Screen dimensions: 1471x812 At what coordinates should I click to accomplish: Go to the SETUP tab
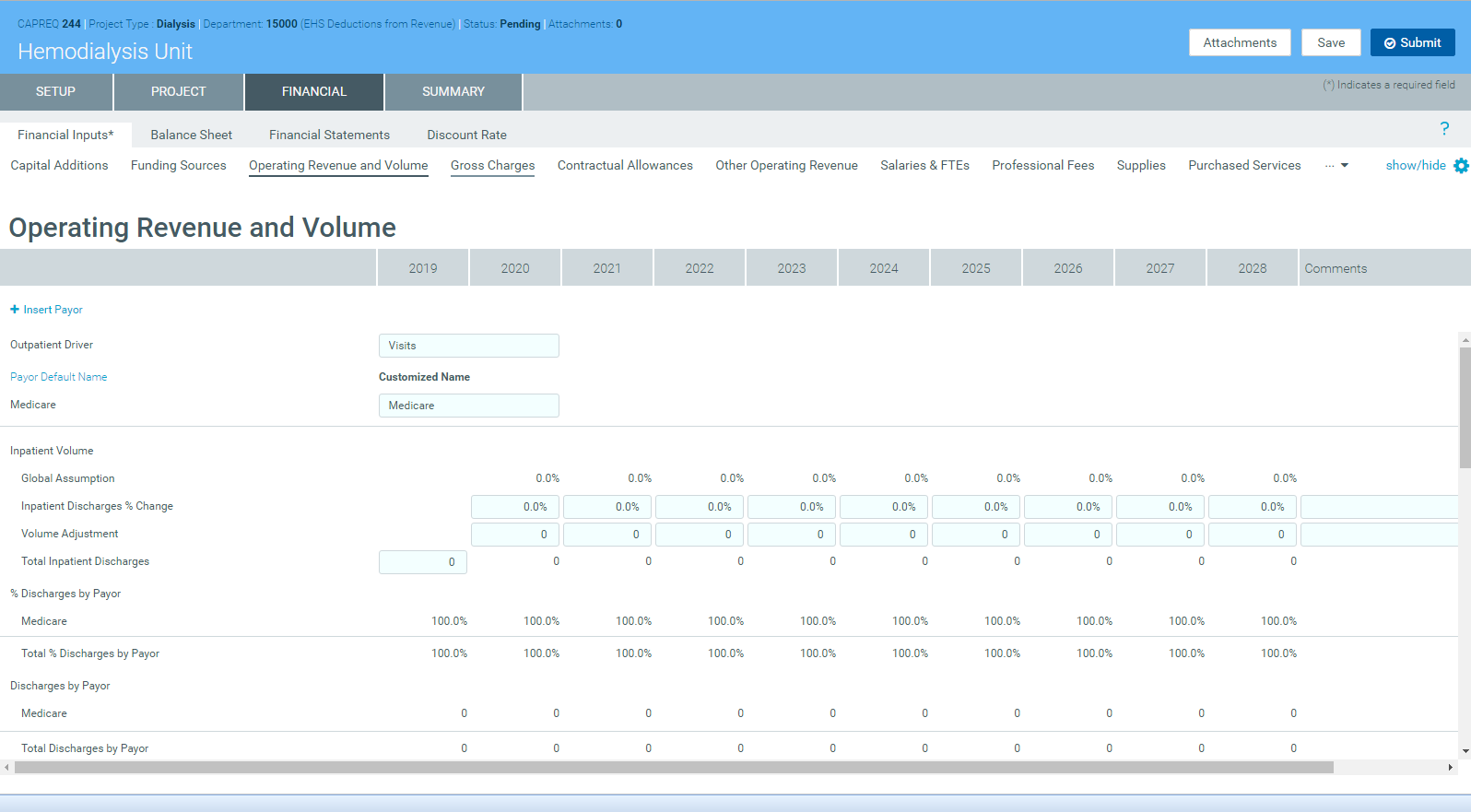(x=55, y=92)
